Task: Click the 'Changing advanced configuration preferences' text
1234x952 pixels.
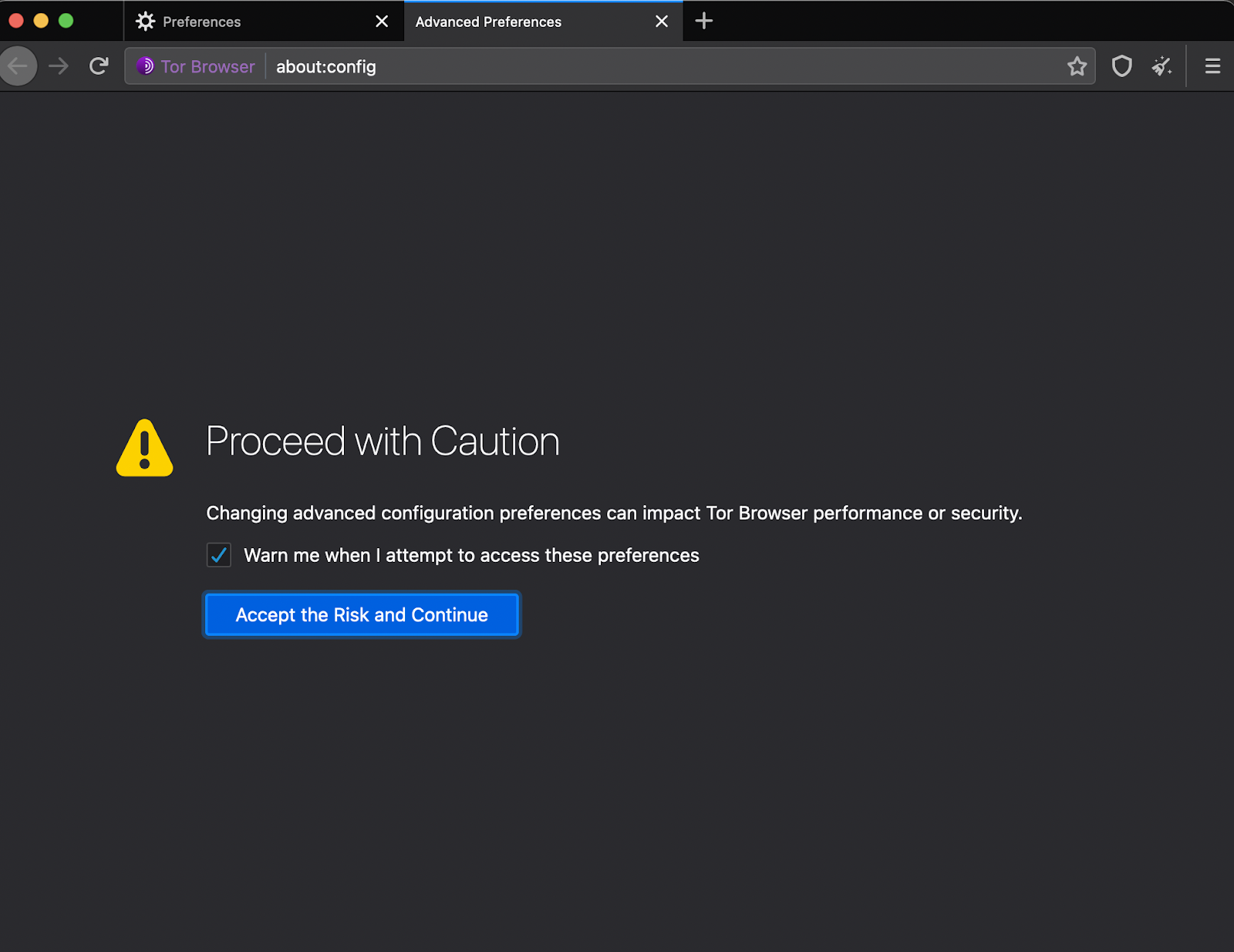Action: [615, 513]
